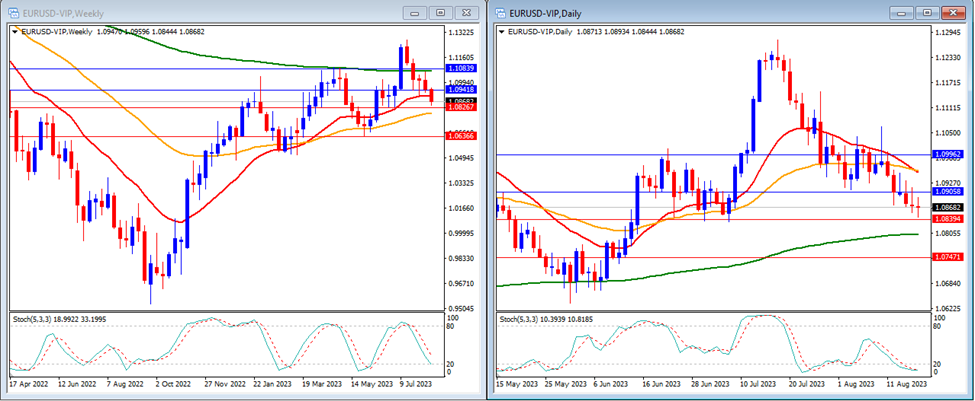Expand one-click trading arrow on Daily chart
Image resolution: width=975 pixels, height=401 pixels.
pyautogui.click(x=502, y=32)
